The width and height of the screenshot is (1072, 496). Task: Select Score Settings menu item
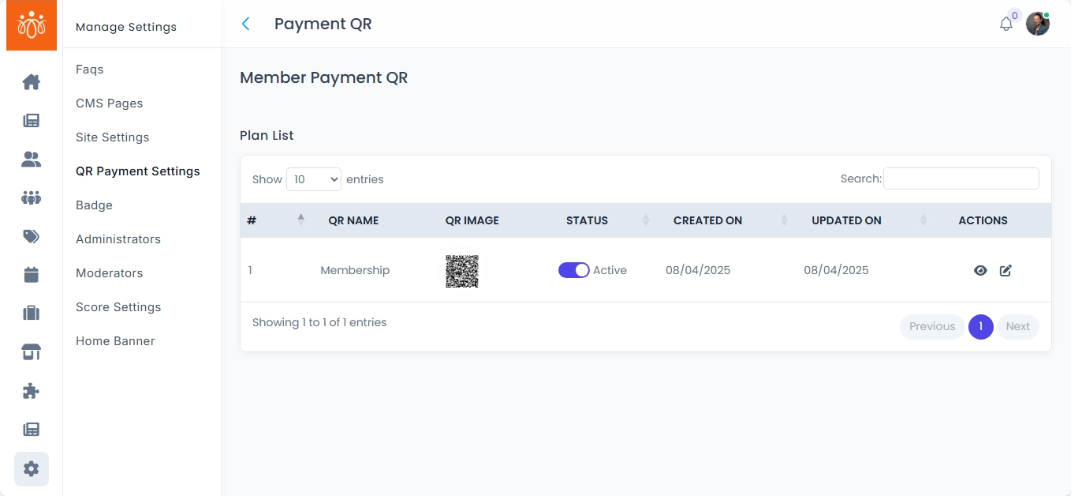[x=118, y=307]
